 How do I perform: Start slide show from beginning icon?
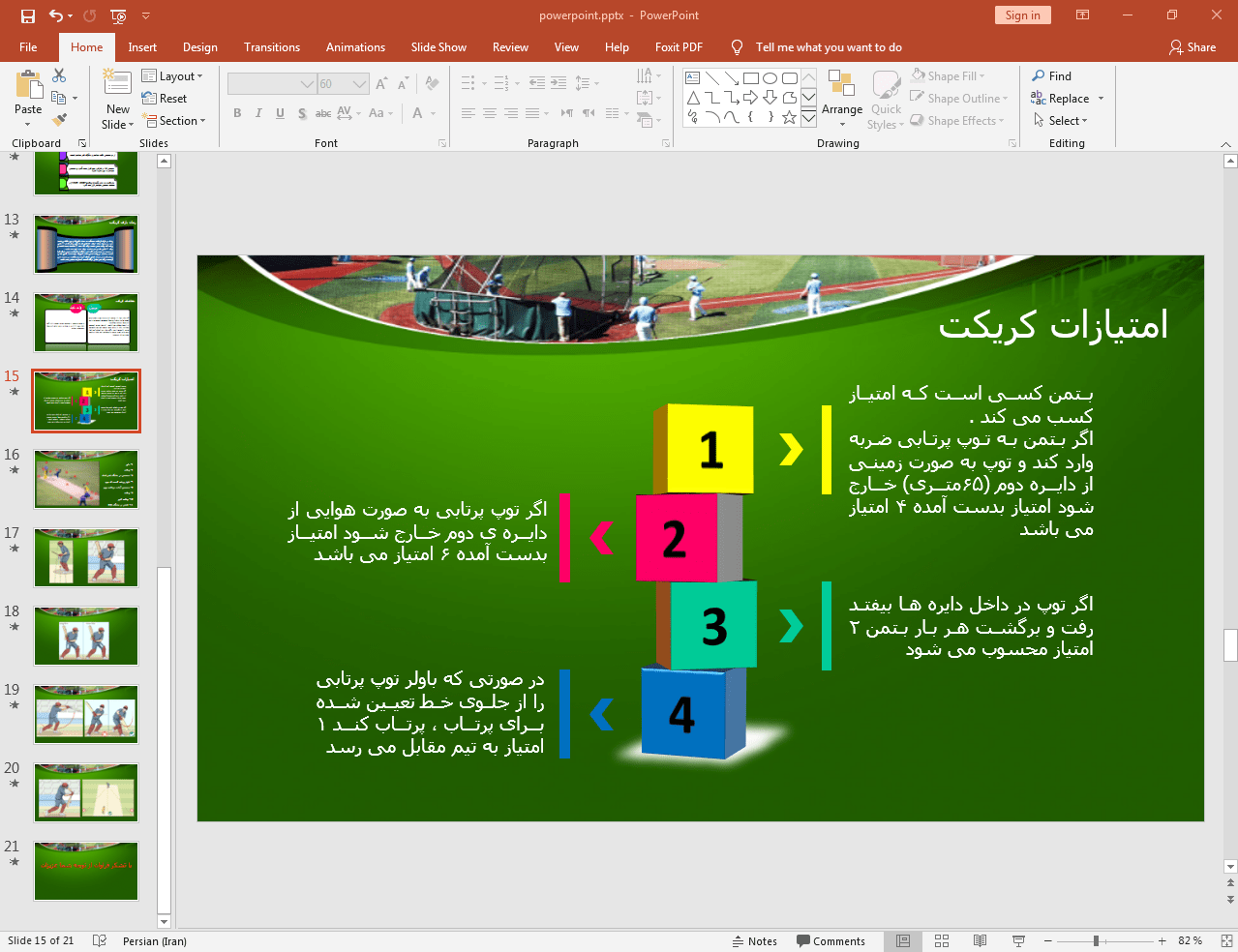click(x=118, y=15)
